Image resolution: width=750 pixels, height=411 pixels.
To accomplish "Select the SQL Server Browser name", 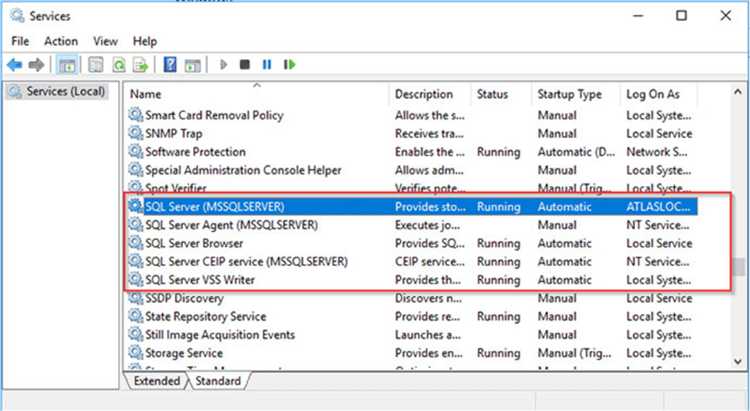I will click(x=194, y=243).
